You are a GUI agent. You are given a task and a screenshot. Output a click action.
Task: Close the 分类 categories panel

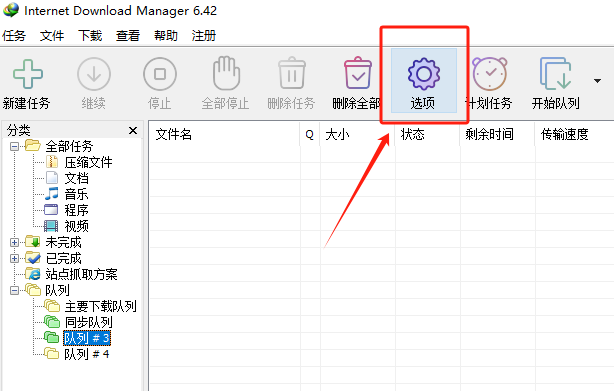pyautogui.click(x=133, y=130)
